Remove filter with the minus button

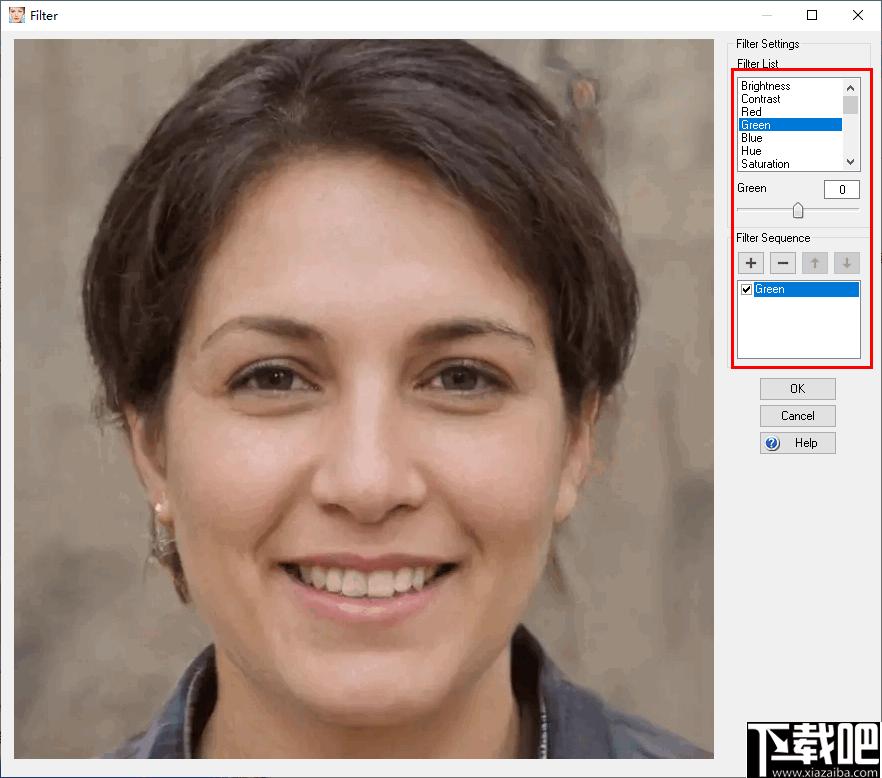(782, 263)
